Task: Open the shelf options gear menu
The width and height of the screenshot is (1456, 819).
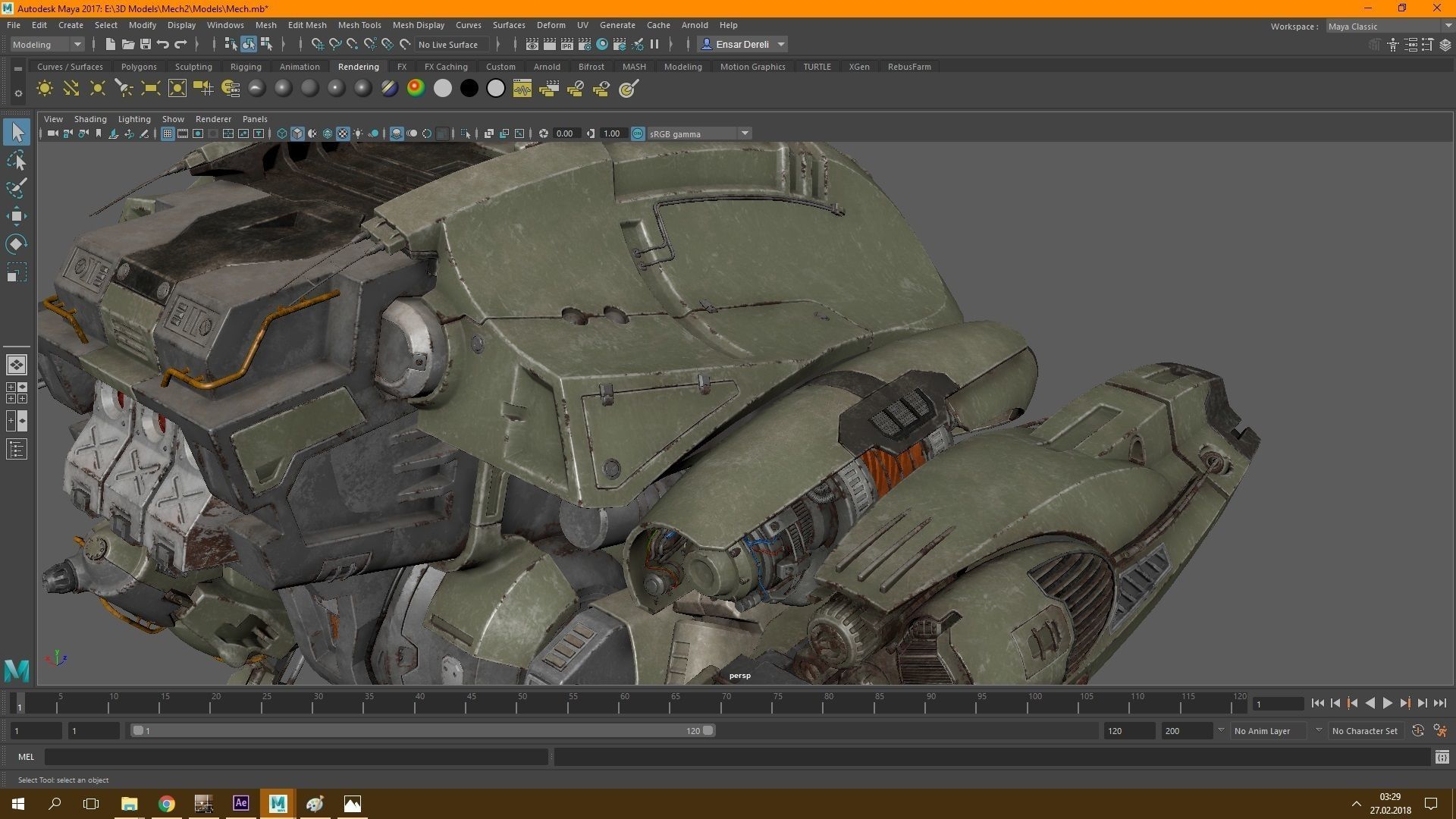Action: click(18, 94)
